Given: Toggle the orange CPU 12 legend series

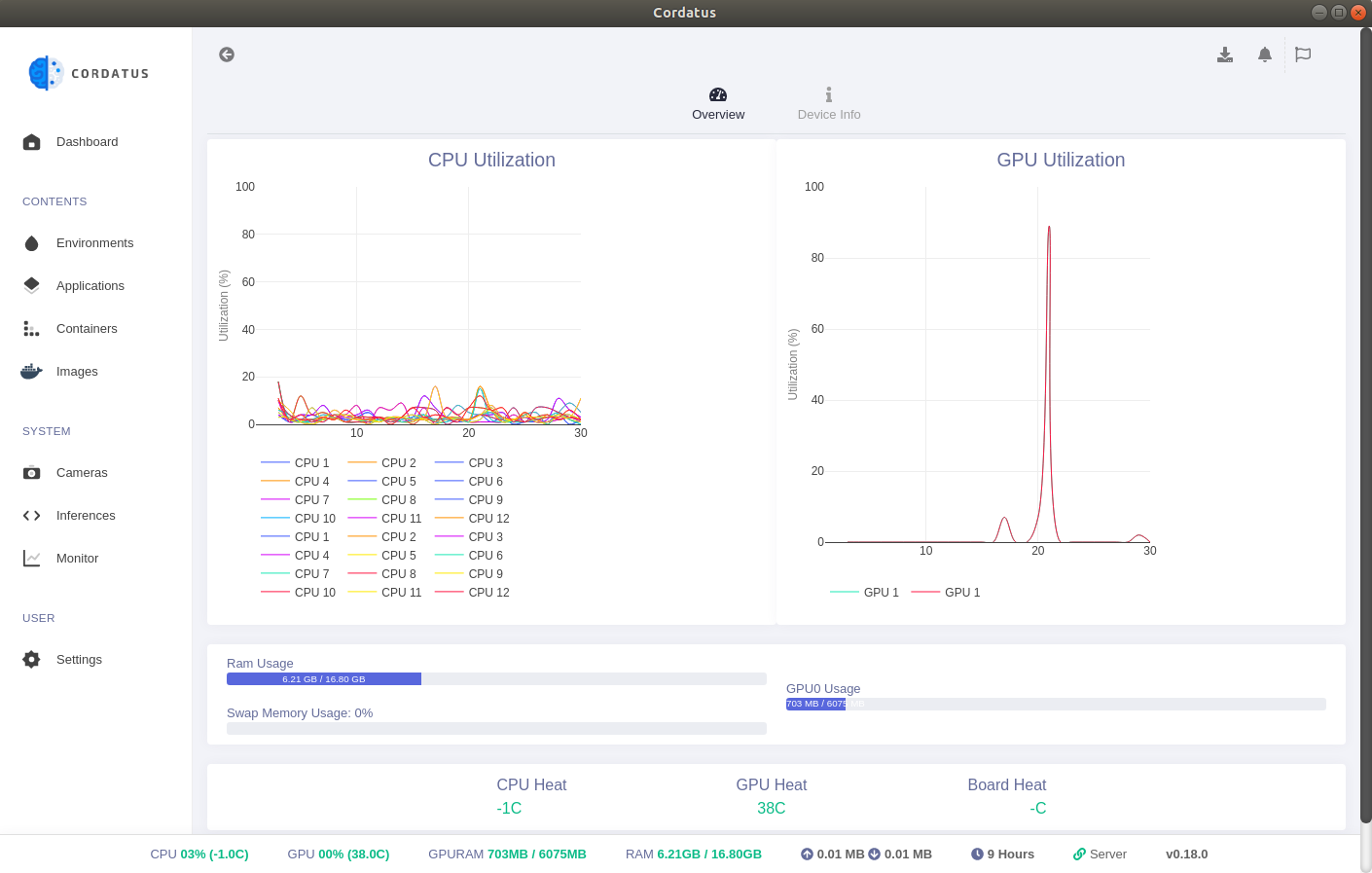Looking at the screenshot, I should tap(473, 519).
